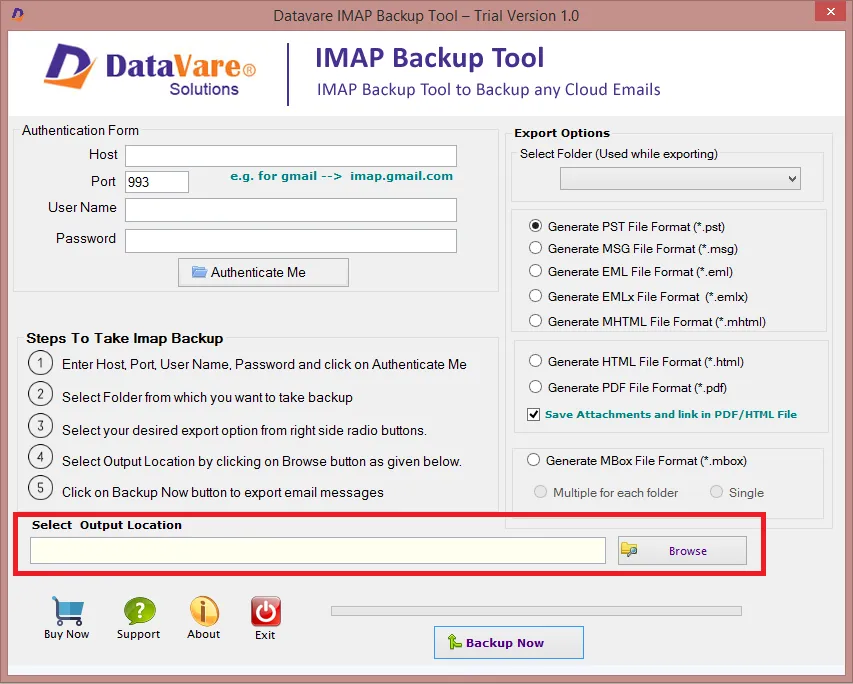Focus the output location path field
This screenshot has height=684, width=853.
coord(318,551)
